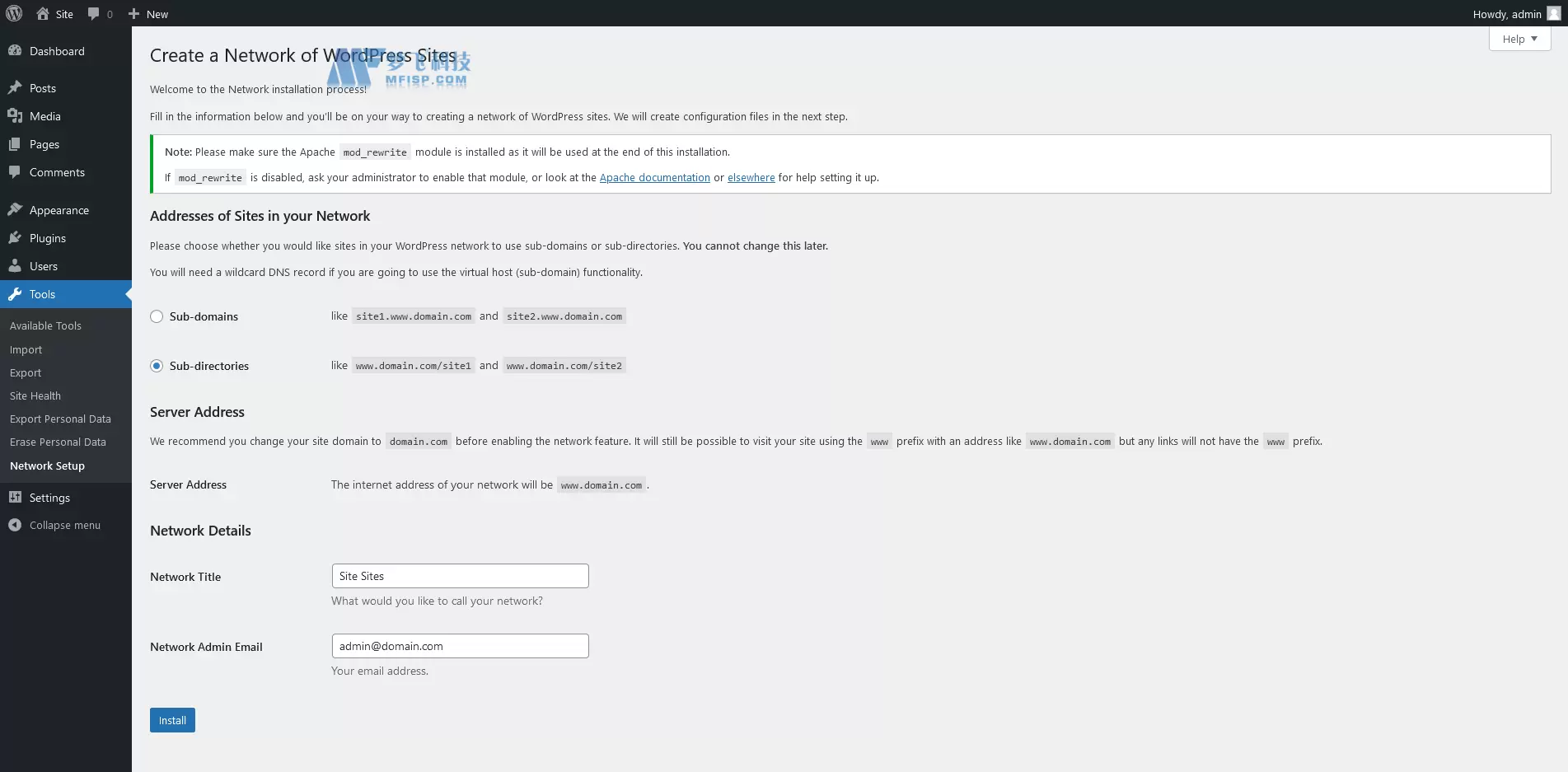Click the admin user avatar
The height and width of the screenshot is (772, 1568).
point(1553,13)
